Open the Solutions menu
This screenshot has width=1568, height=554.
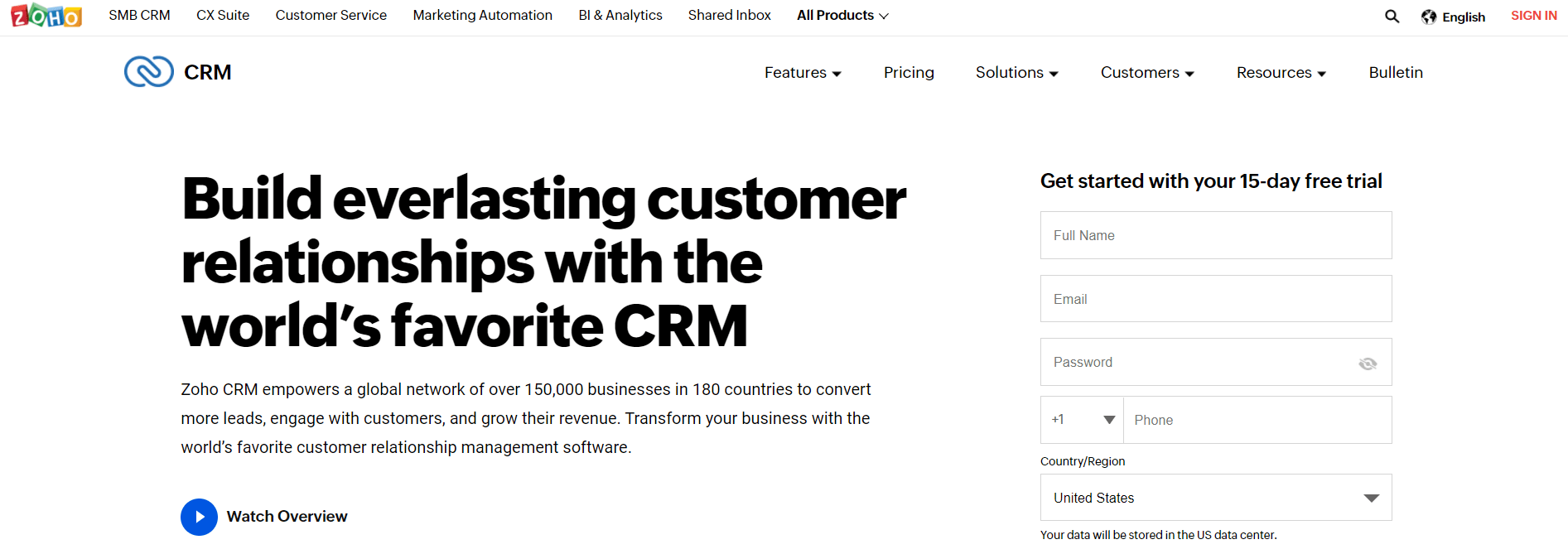1016,73
